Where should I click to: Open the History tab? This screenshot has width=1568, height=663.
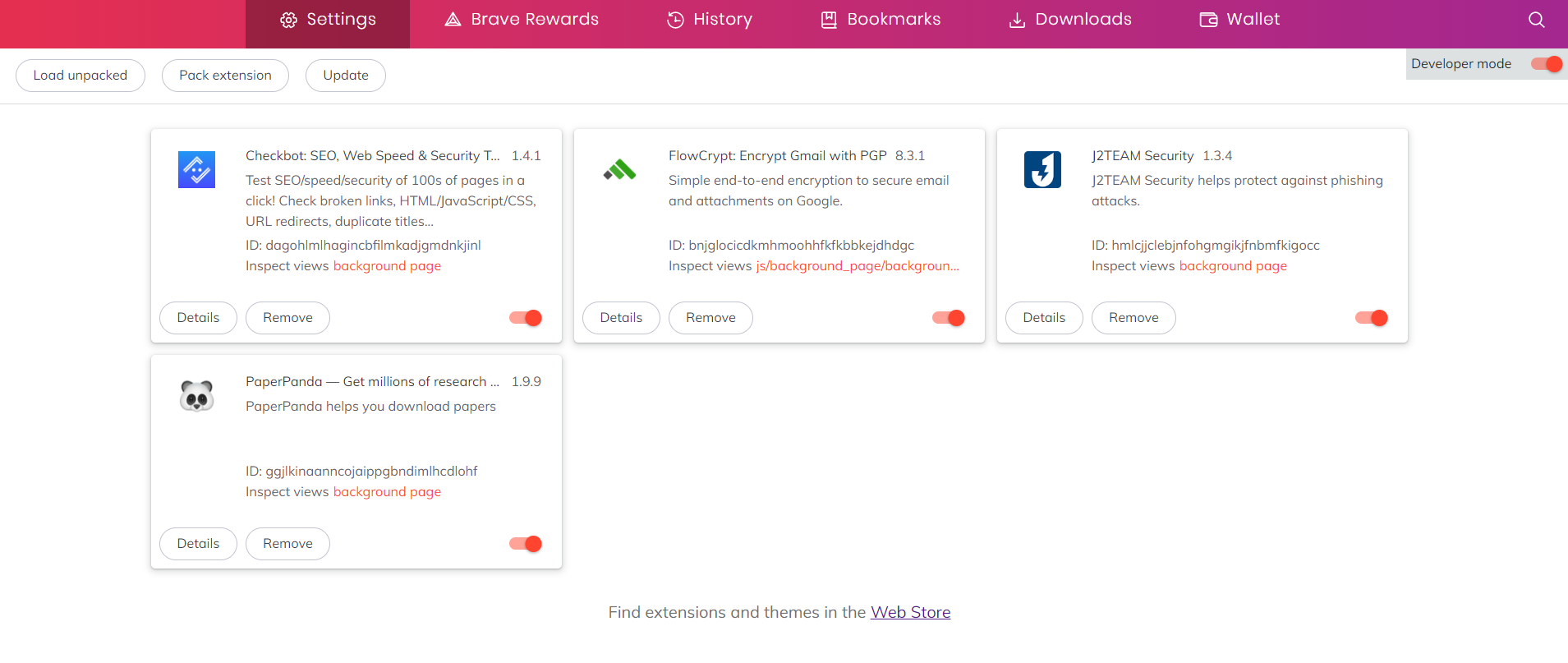(710, 20)
